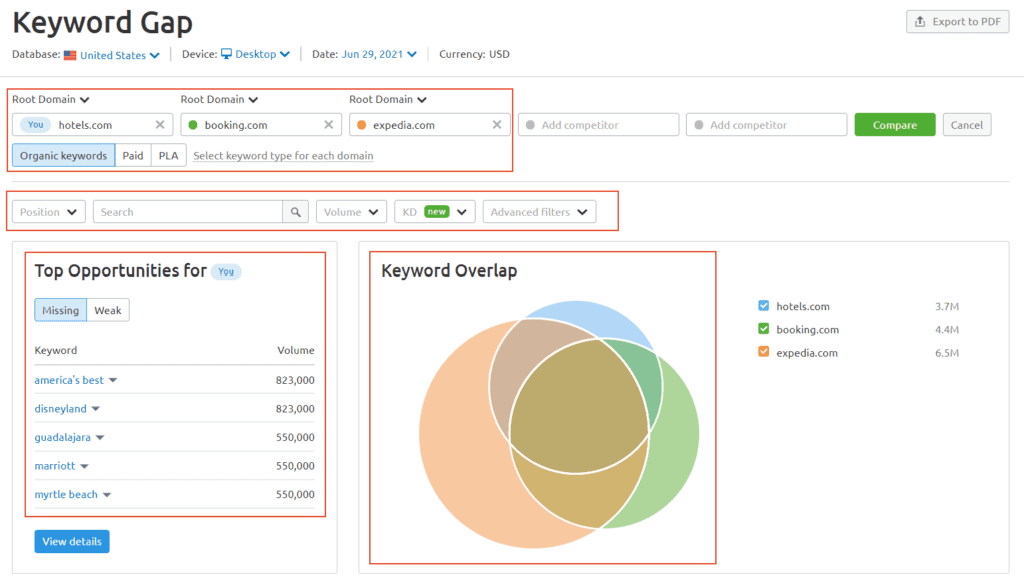Viewport: 1024px width, 585px height.
Task: Click the Currency: USD label
Action: 474,54
